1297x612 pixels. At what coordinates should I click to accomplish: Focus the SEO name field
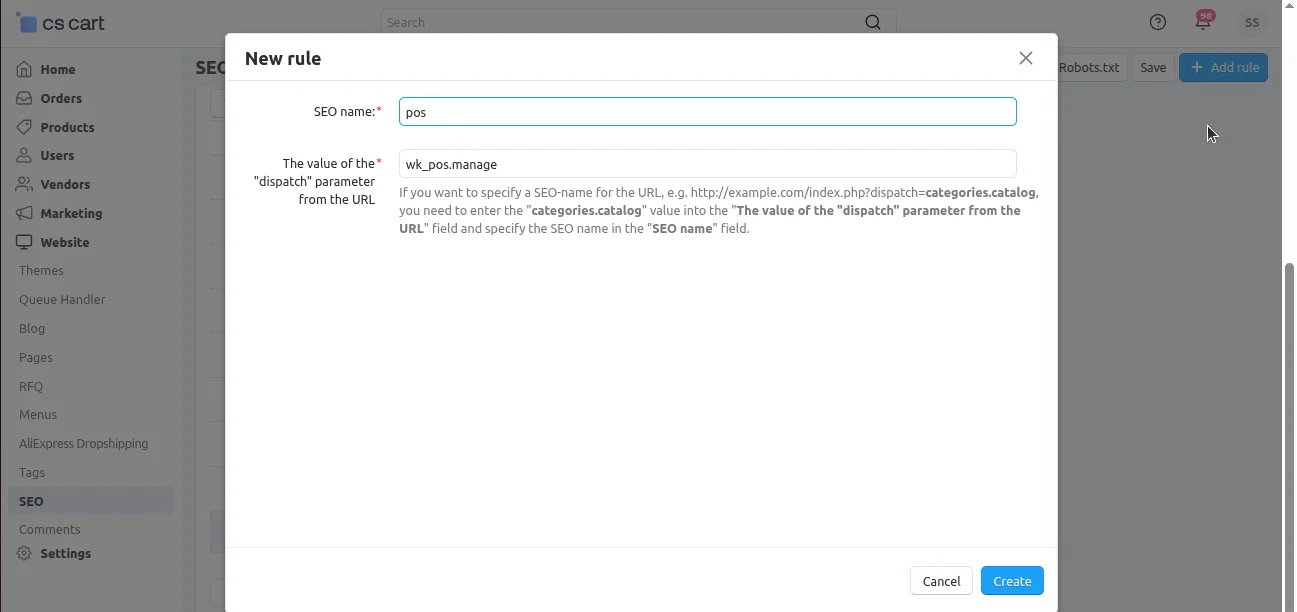[707, 112]
